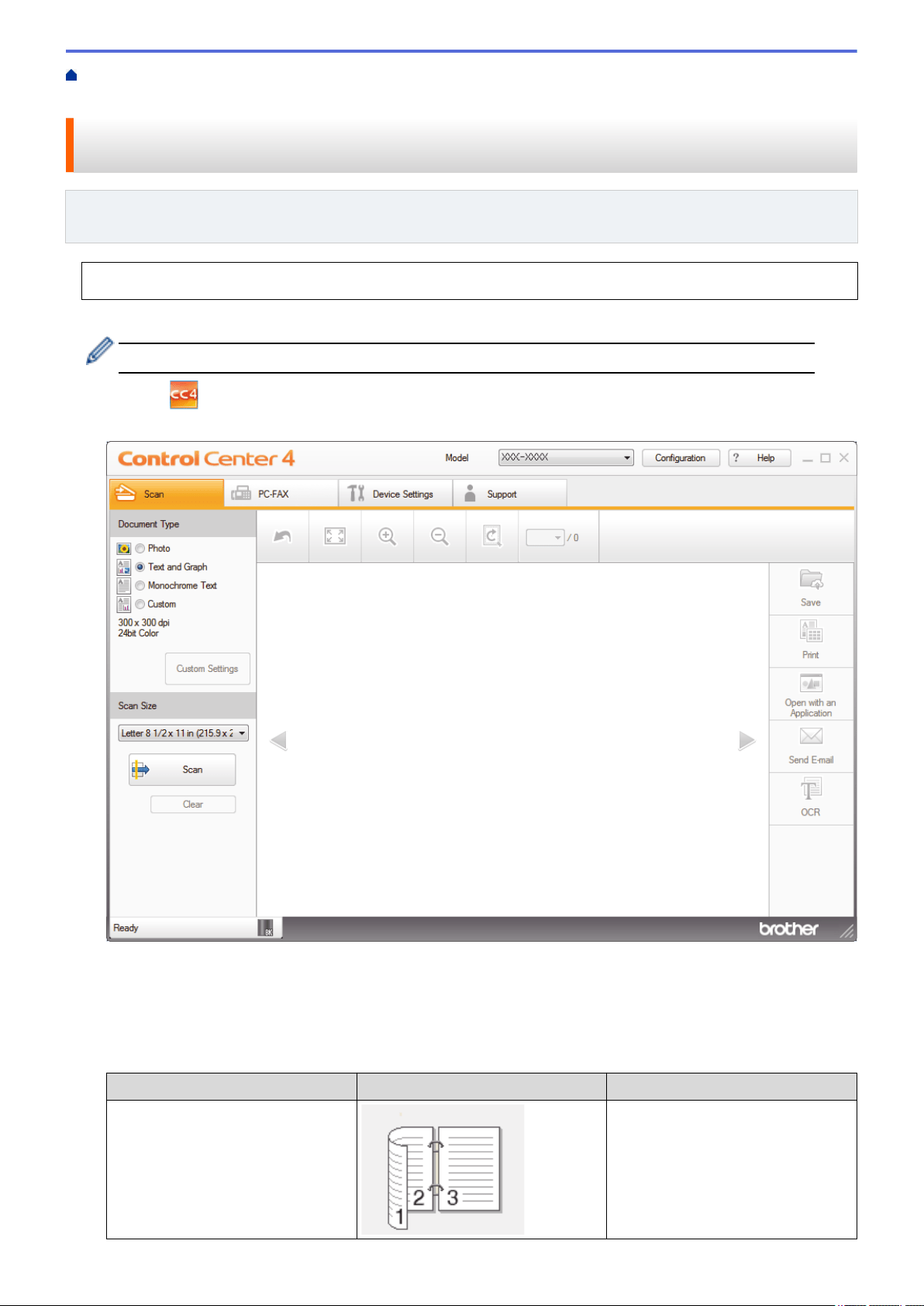Click the Custom type icon
Image resolution: width=924 pixels, height=1306 pixels.
pyautogui.click(x=124, y=604)
